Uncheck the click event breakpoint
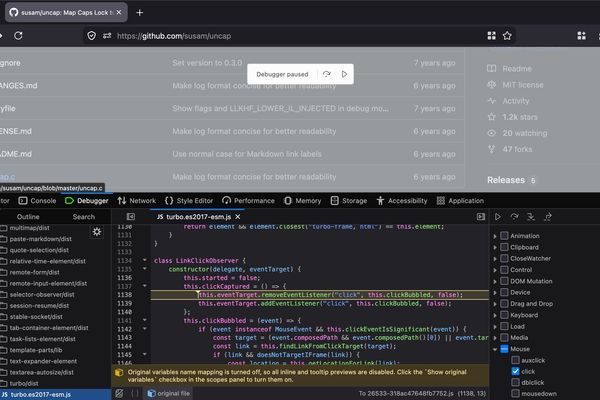600x400 pixels. coord(515,371)
